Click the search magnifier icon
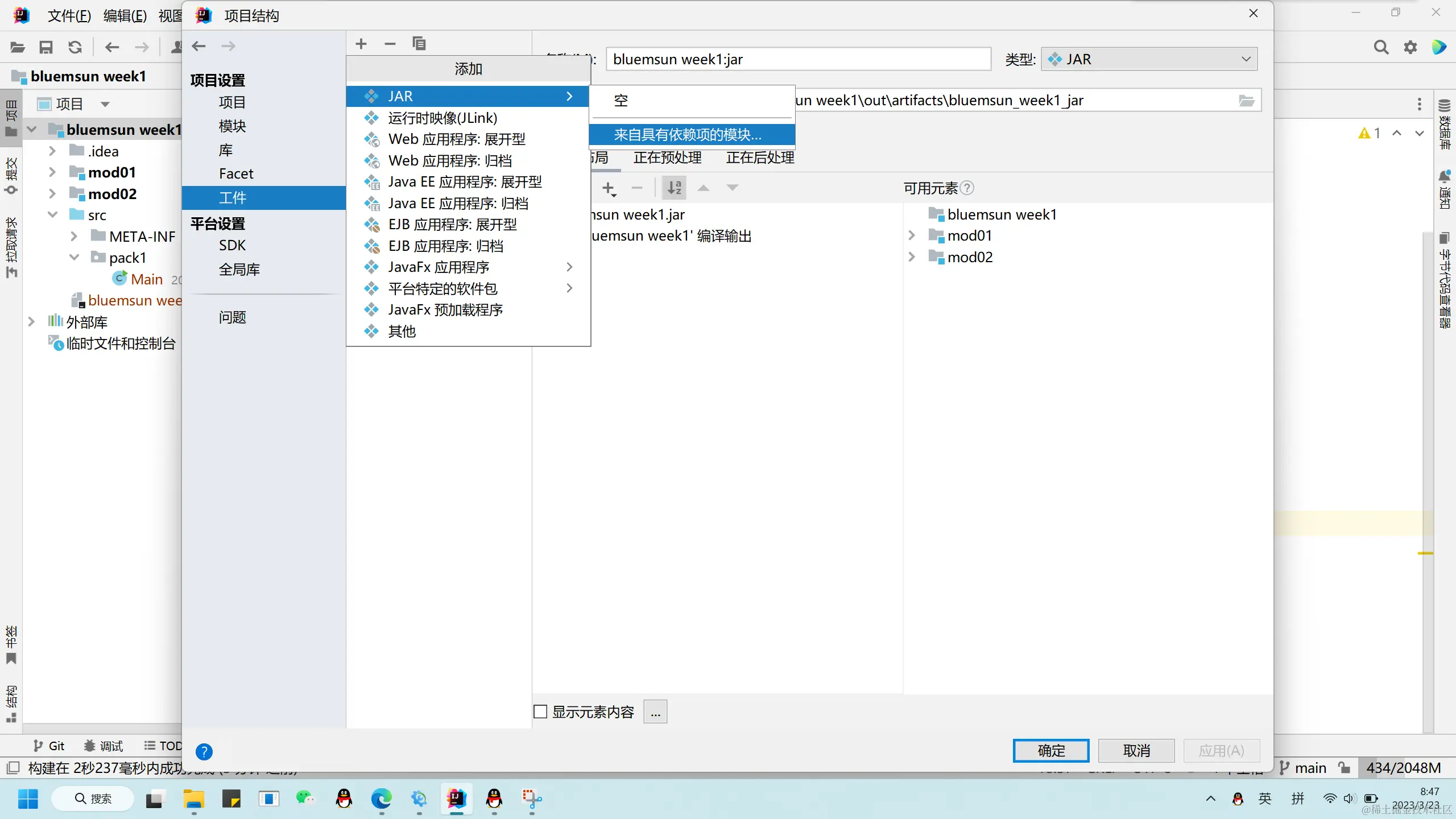Image resolution: width=1456 pixels, height=819 pixels. click(1381, 47)
